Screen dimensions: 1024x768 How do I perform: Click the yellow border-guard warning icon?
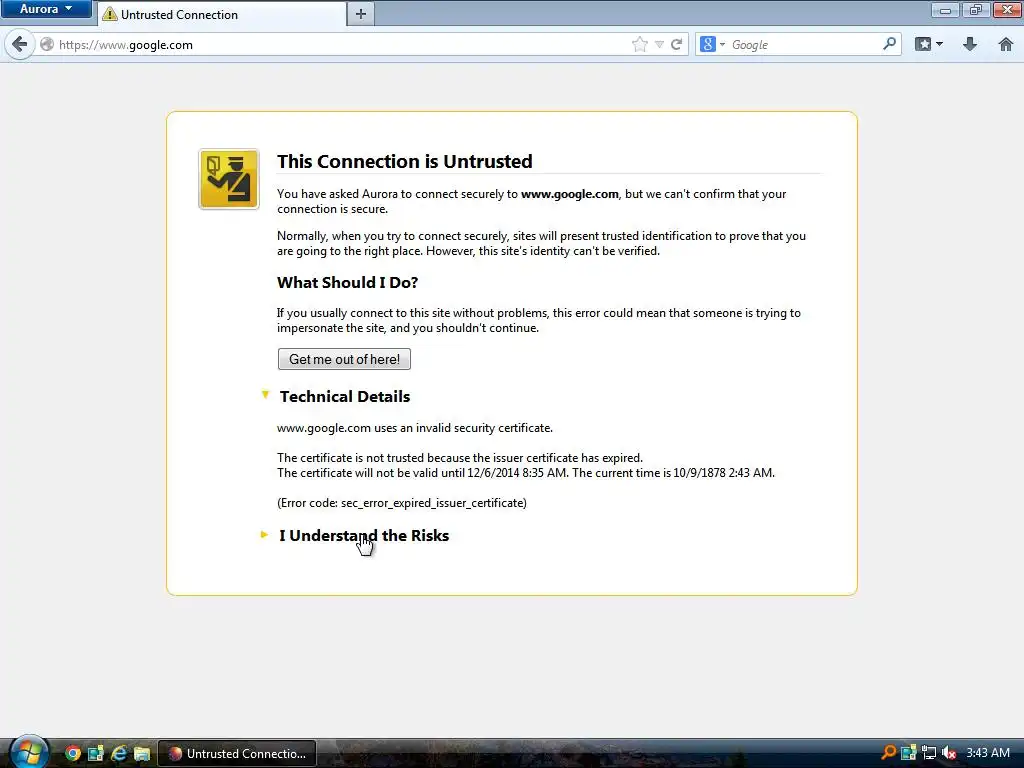coord(229,179)
